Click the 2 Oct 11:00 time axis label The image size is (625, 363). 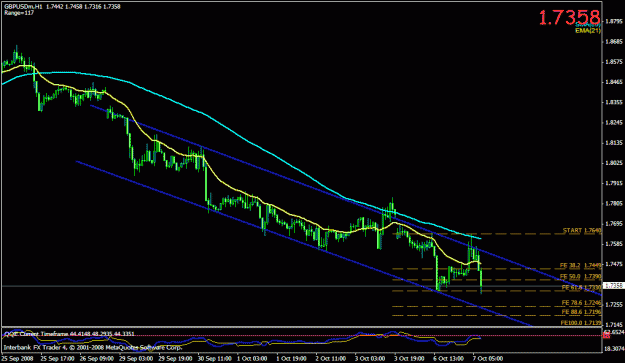331,358
